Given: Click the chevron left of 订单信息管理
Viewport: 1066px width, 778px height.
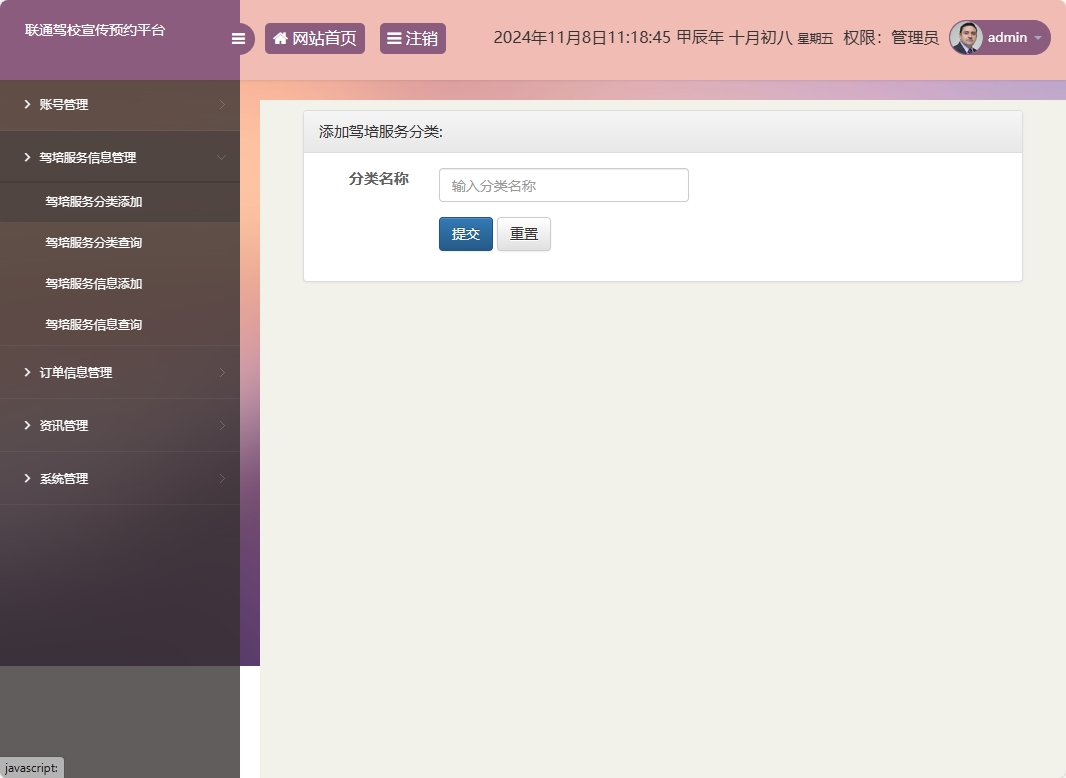Looking at the screenshot, I should pyautogui.click(x=27, y=372).
